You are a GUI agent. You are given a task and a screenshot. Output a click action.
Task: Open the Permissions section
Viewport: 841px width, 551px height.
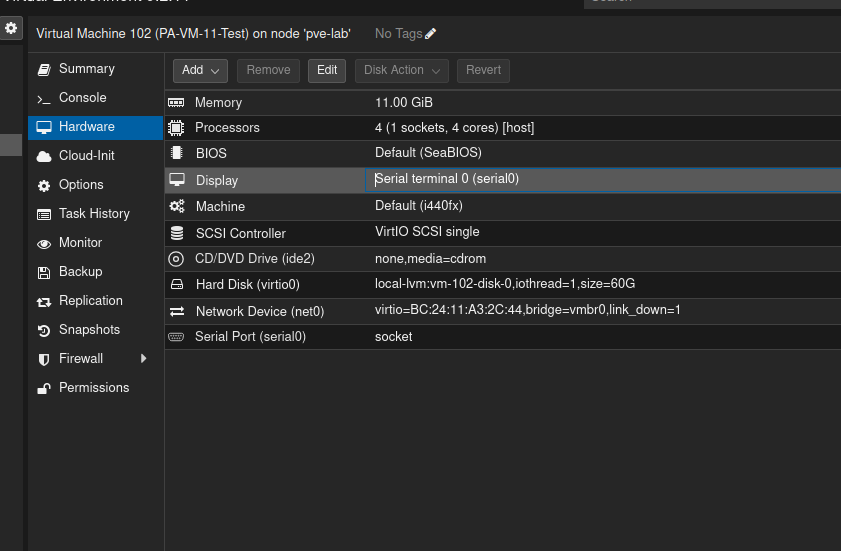(95, 387)
